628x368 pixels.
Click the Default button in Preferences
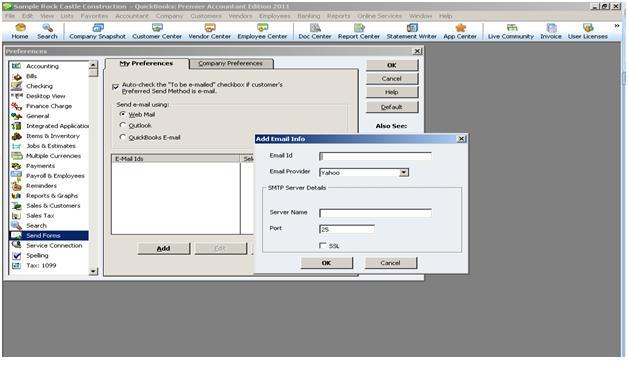click(x=392, y=107)
